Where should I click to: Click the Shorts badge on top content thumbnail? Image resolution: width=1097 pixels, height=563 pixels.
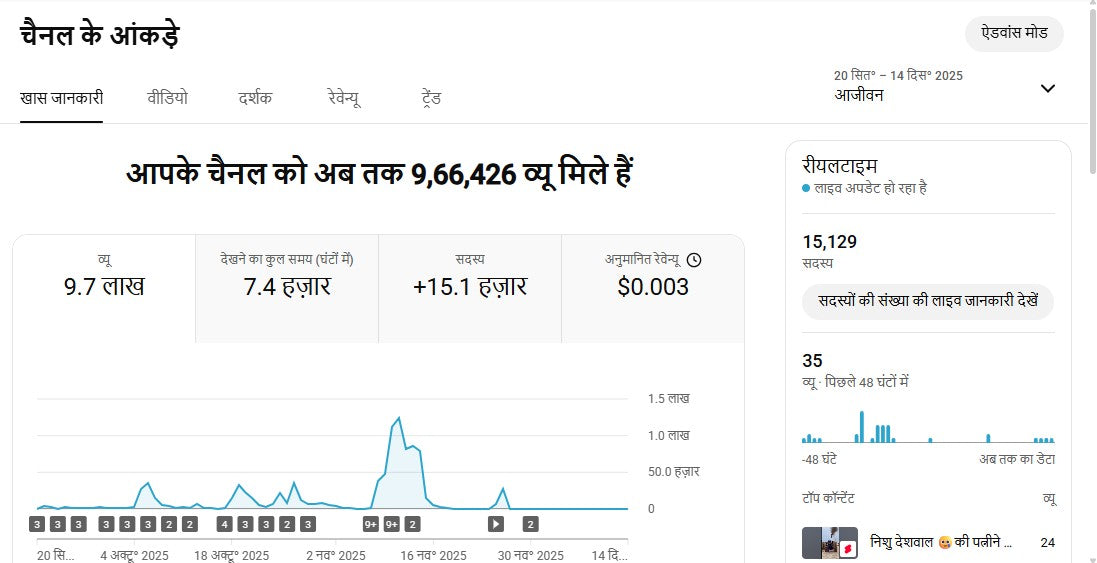coord(846,548)
